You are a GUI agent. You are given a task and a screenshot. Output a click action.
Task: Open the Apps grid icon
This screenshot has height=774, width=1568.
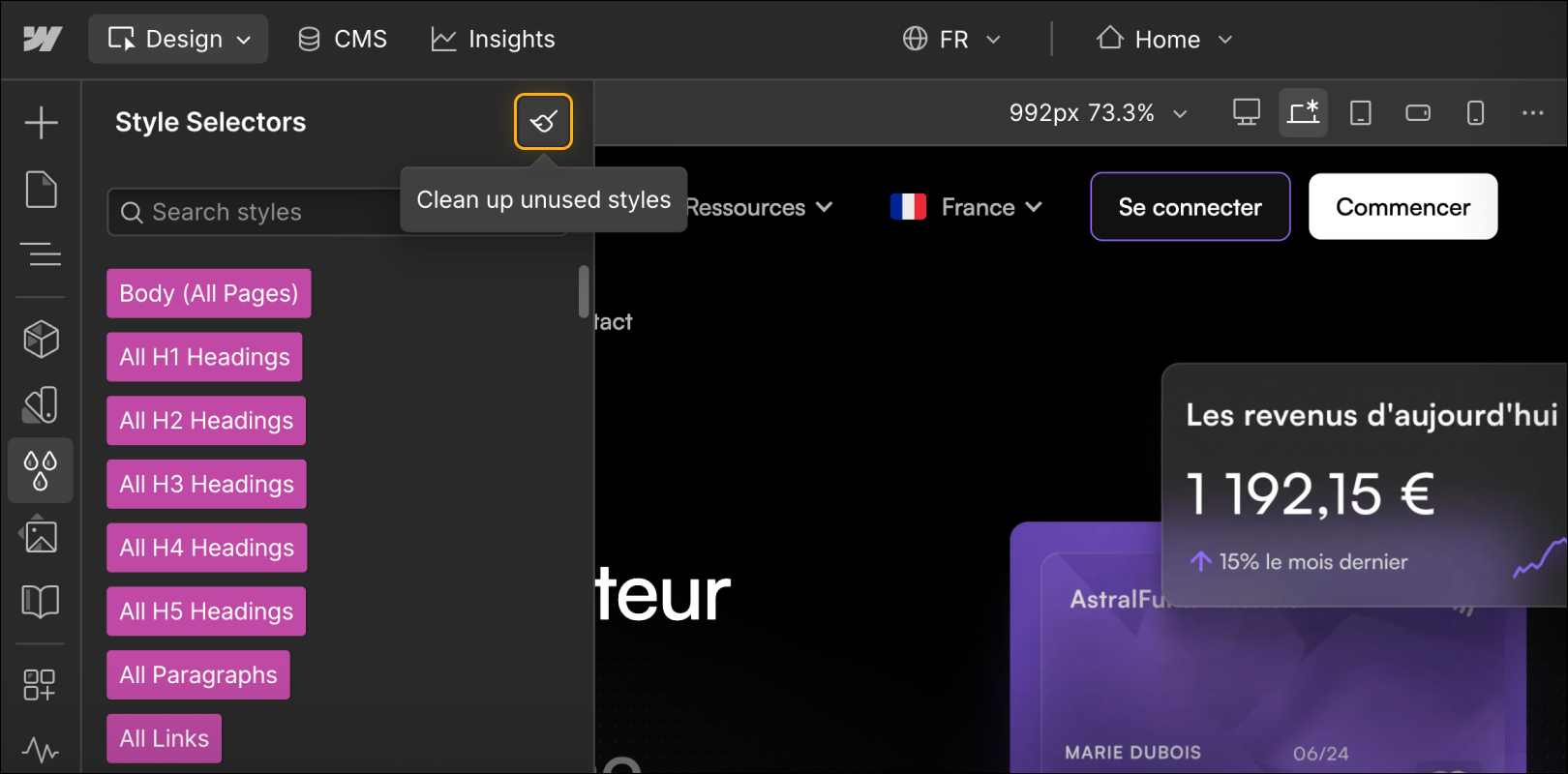tap(41, 685)
